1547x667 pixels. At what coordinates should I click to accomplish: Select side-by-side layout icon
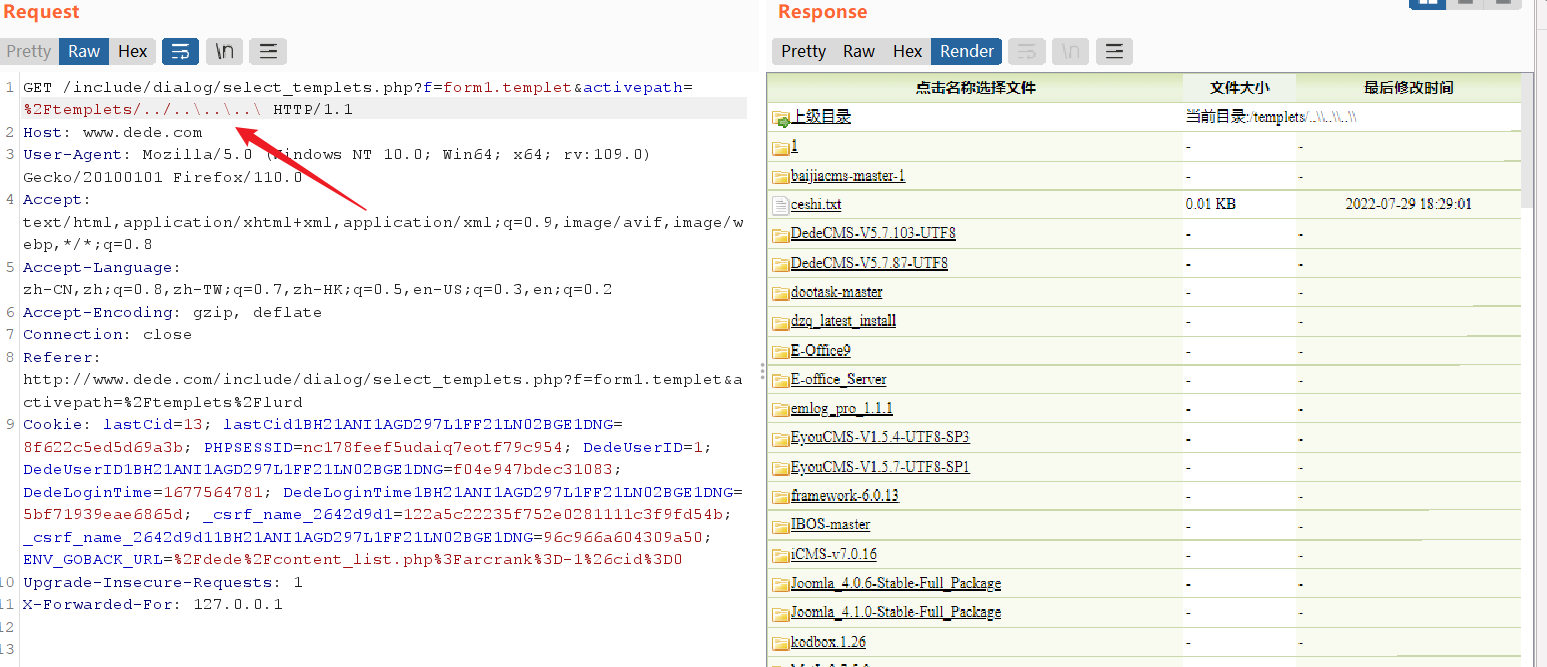1427,3
